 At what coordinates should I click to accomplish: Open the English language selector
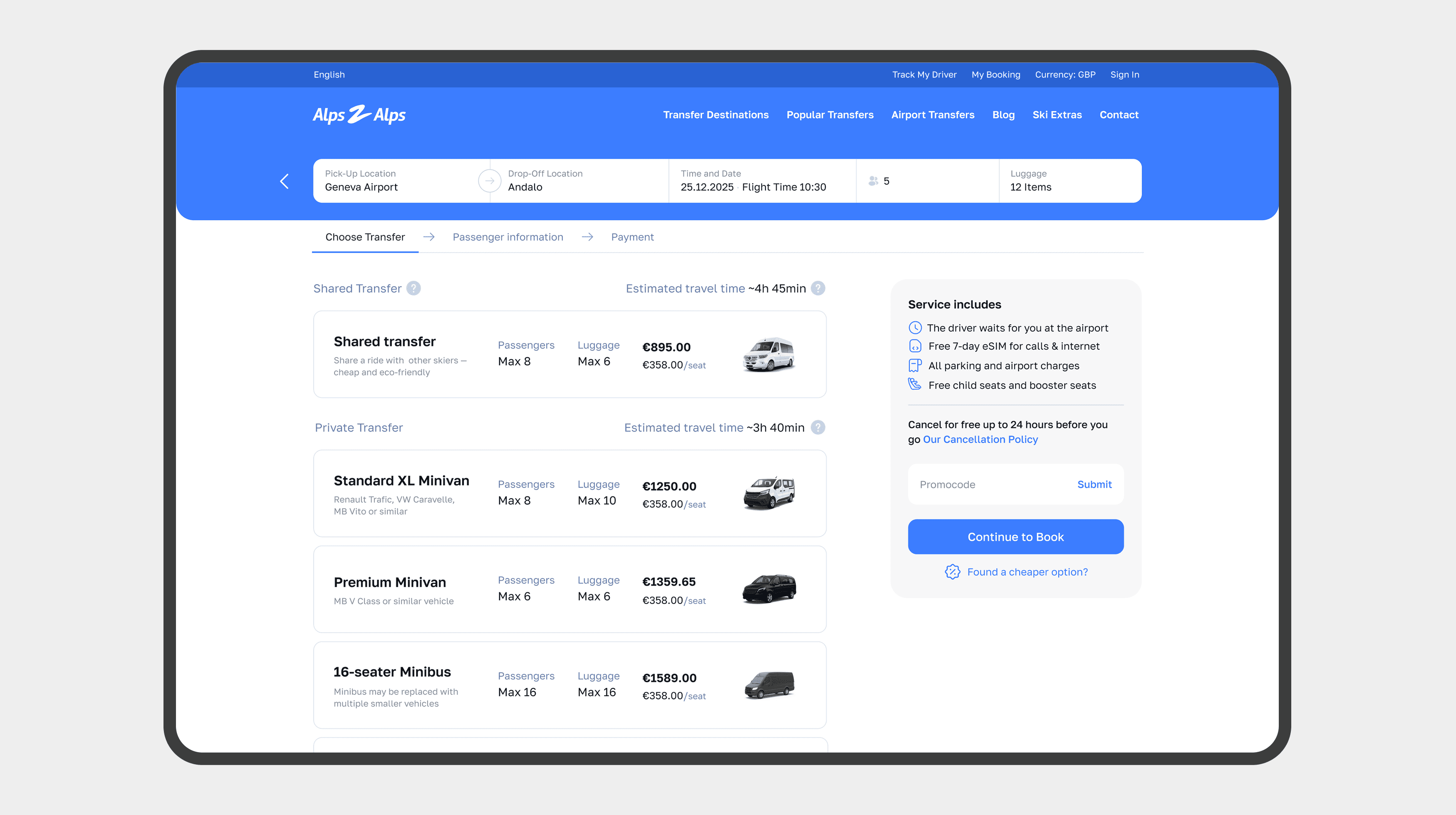point(329,75)
